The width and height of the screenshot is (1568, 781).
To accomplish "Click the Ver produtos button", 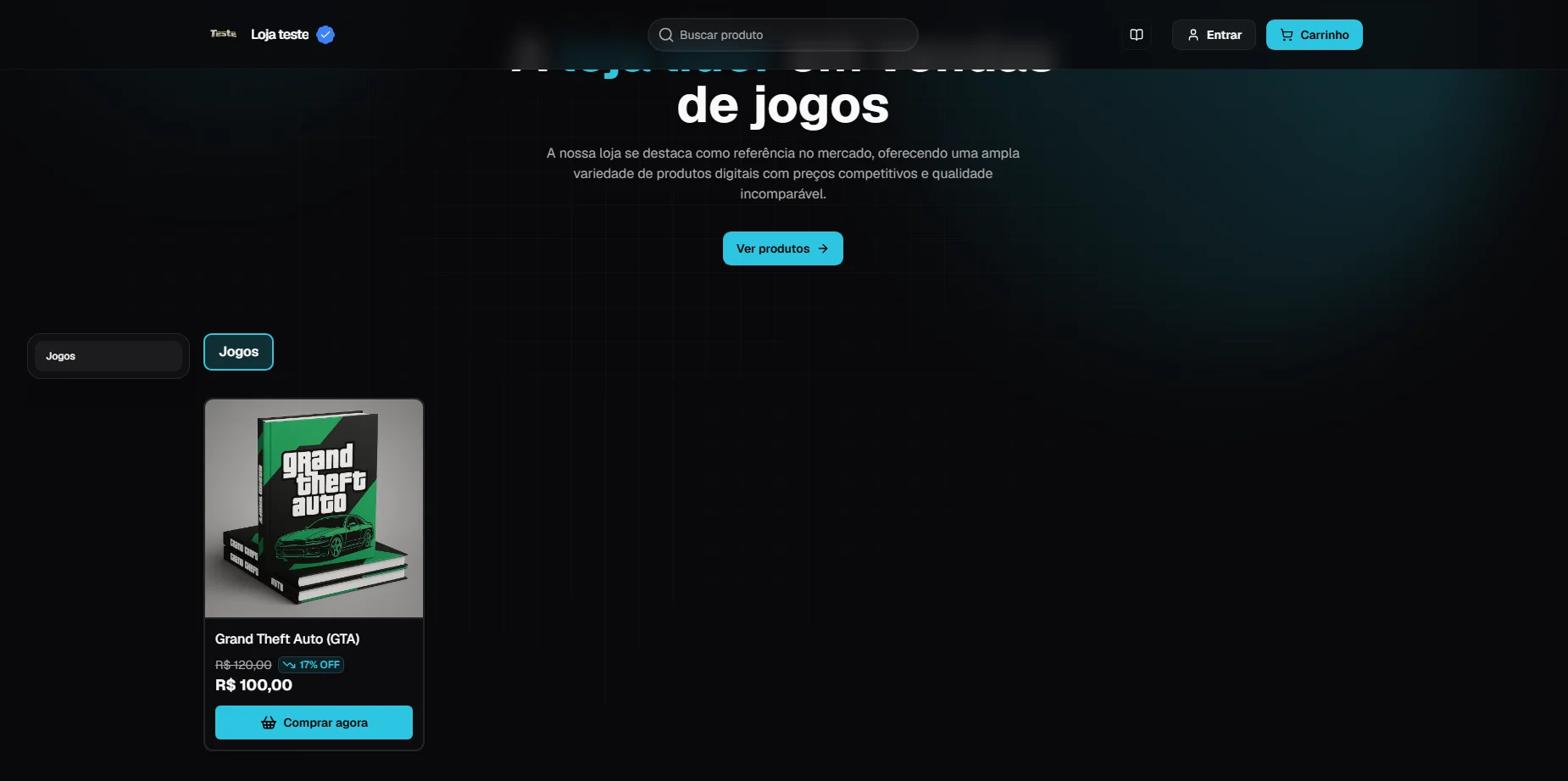I will pyautogui.click(x=782, y=248).
